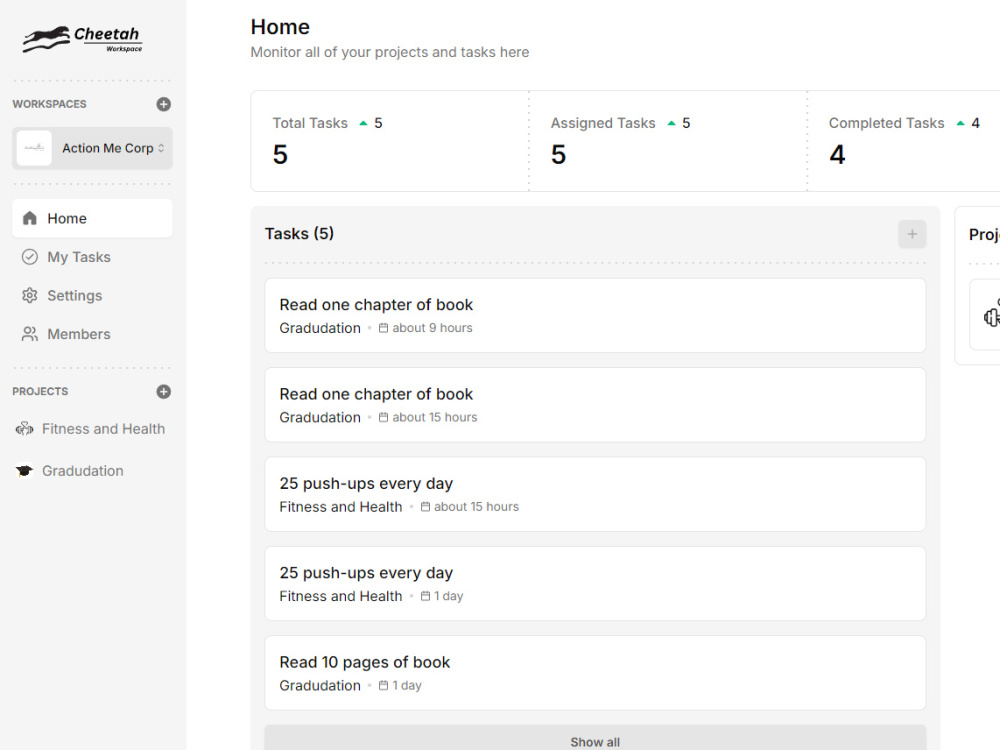The image size is (1000, 750).
Task: Click the Total Tasks green up arrow
Action: [x=363, y=123]
